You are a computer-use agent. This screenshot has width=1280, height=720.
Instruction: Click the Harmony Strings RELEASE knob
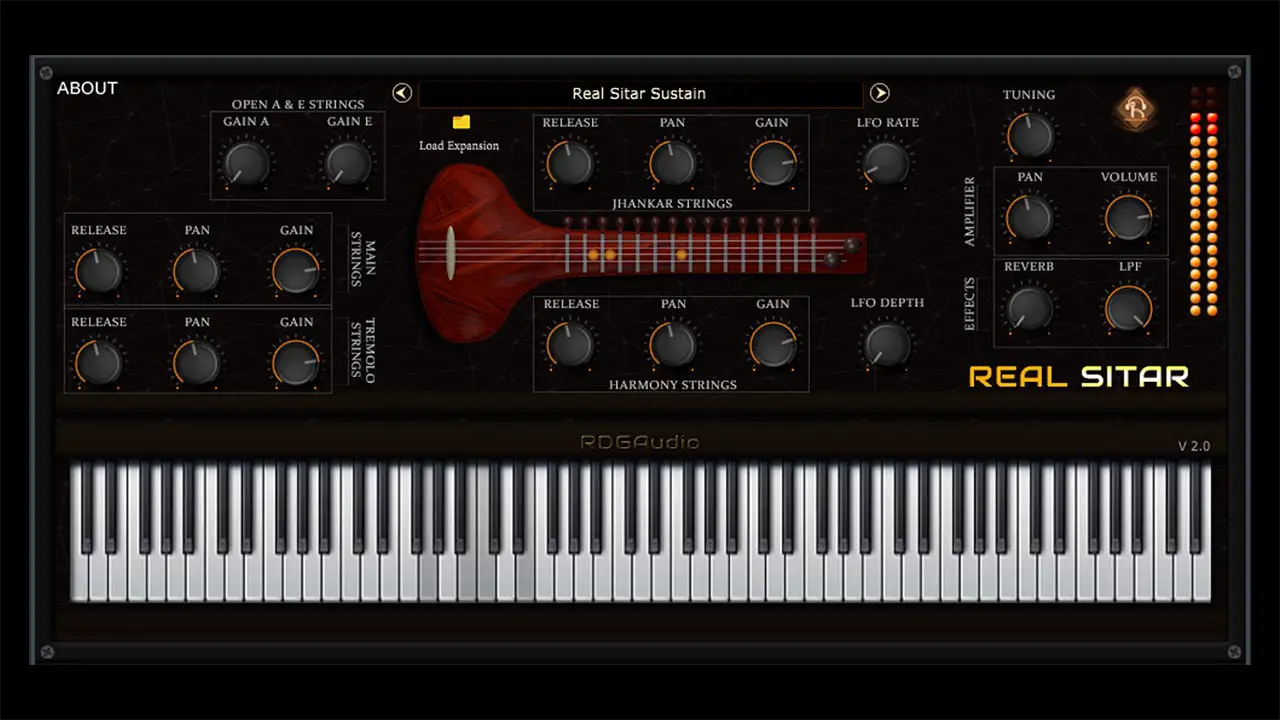point(570,345)
